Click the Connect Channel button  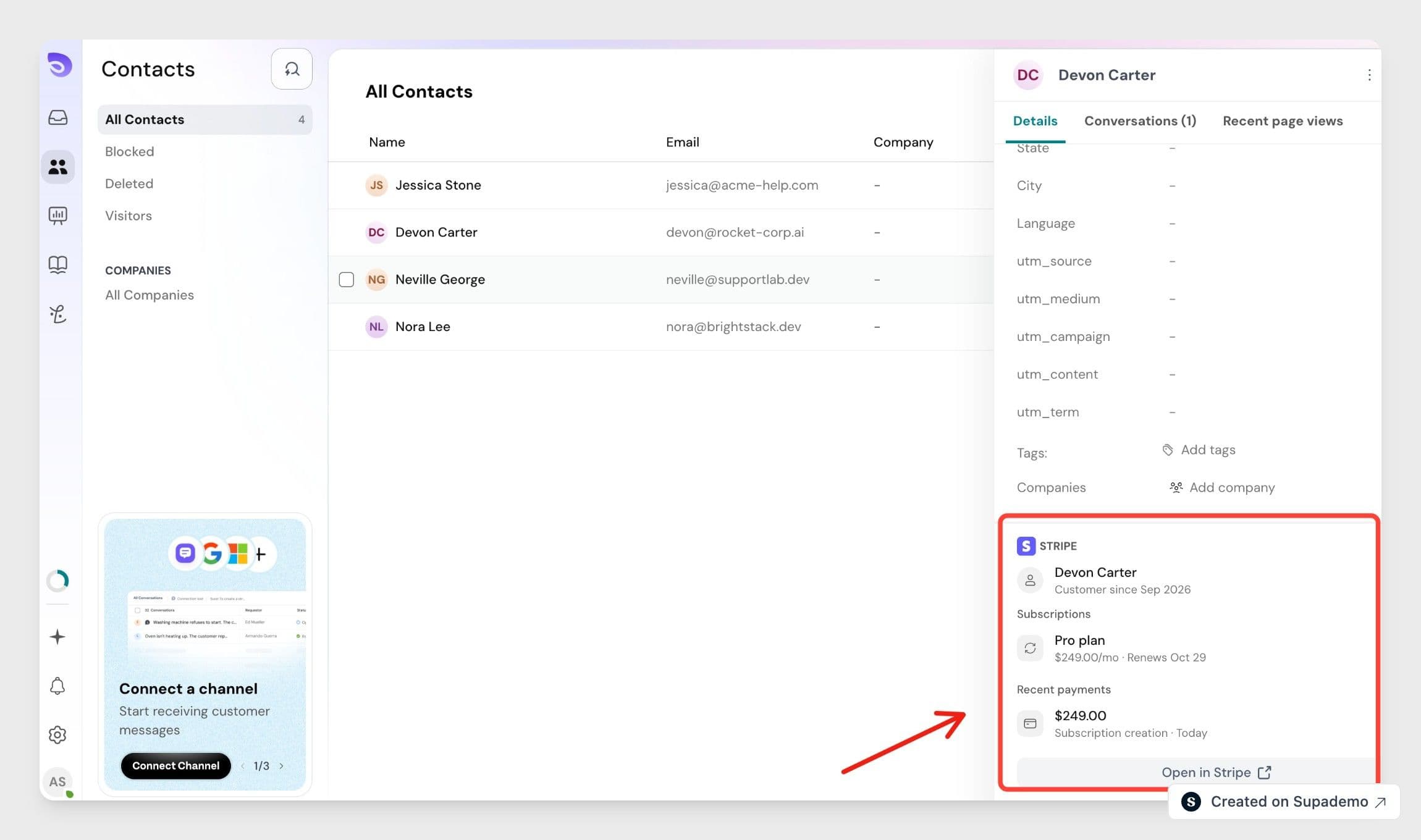click(176, 766)
